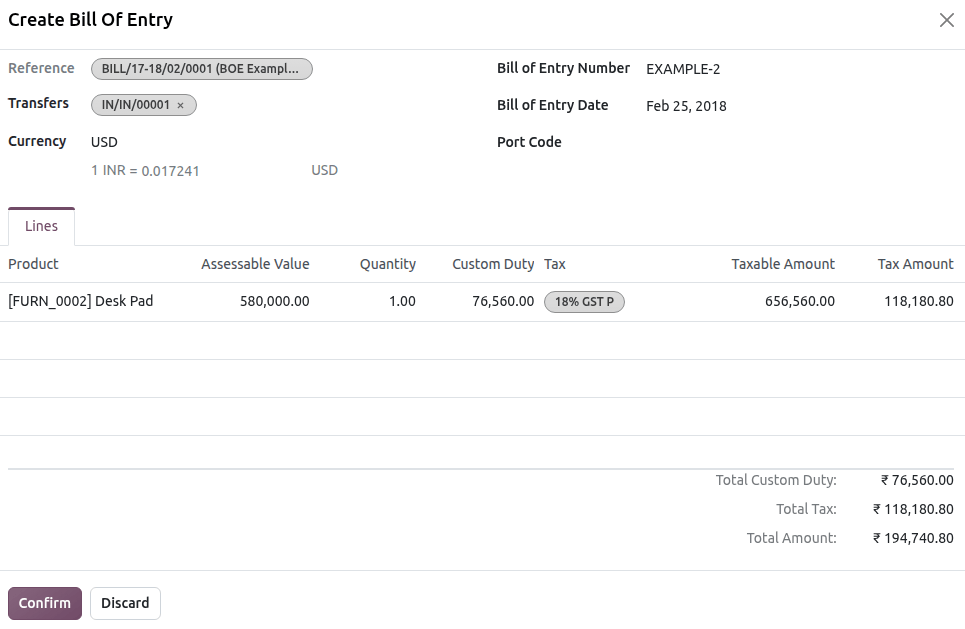Sort by Product column header
This screenshot has width=965, height=629.
tap(33, 264)
